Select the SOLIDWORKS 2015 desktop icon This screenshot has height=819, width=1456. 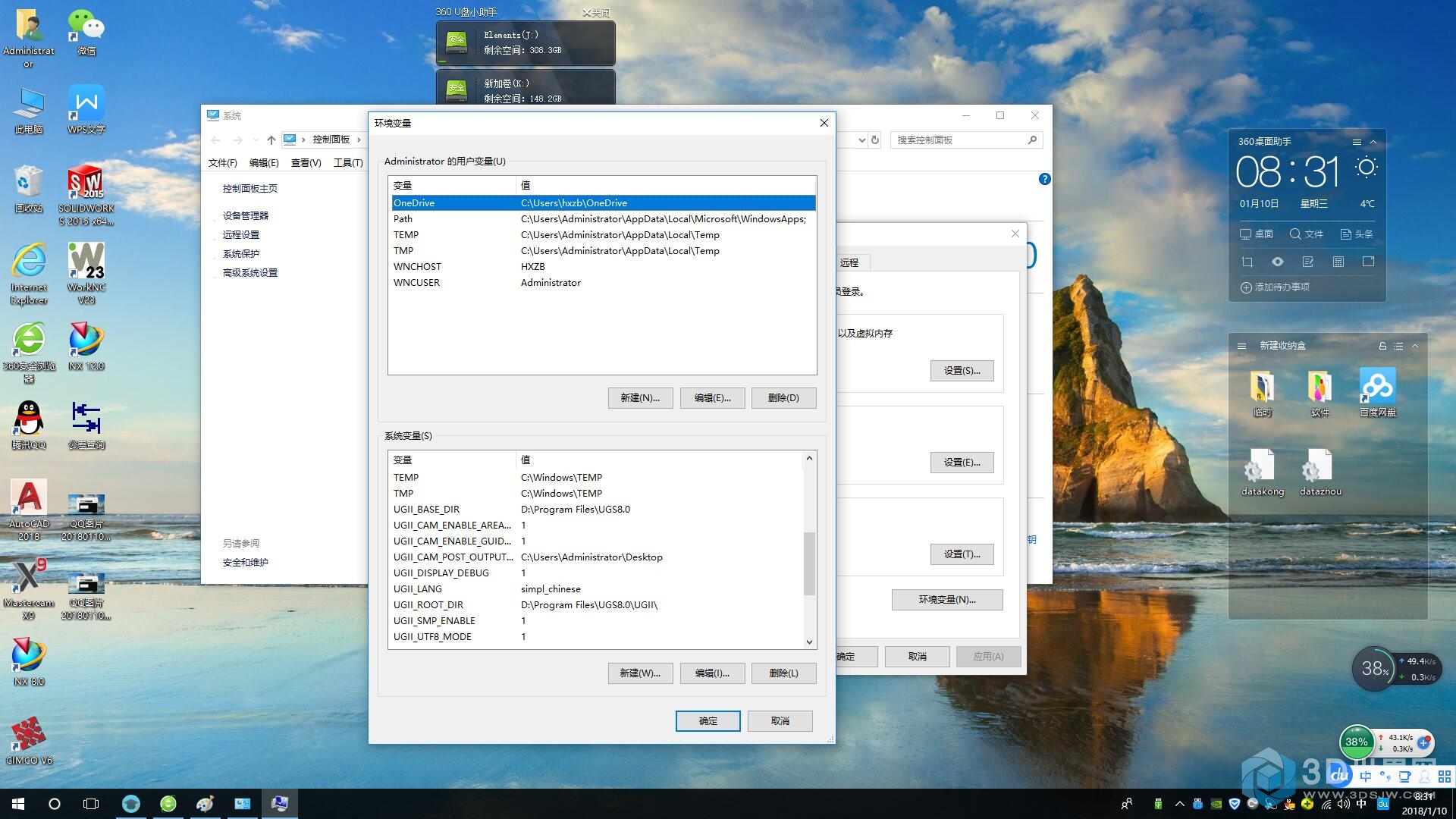[x=86, y=195]
